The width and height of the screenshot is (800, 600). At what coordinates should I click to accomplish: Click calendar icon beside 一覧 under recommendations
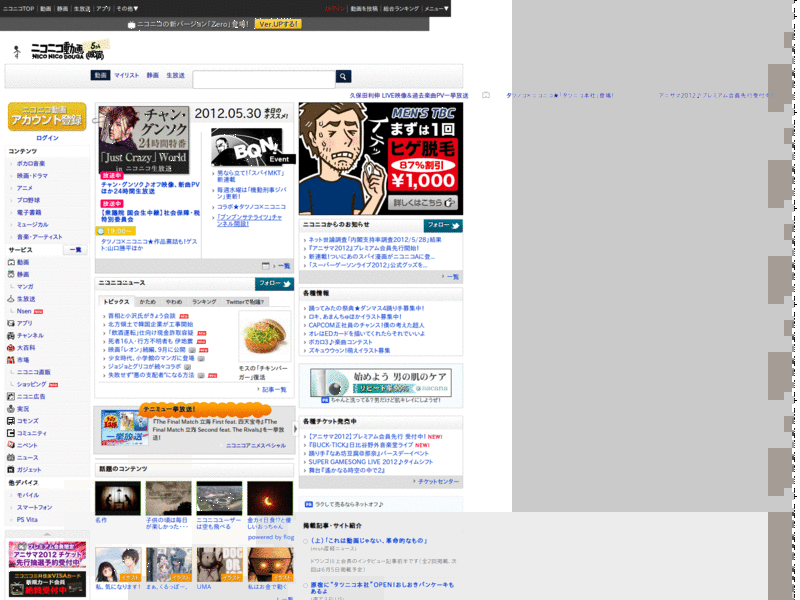(x=265, y=266)
